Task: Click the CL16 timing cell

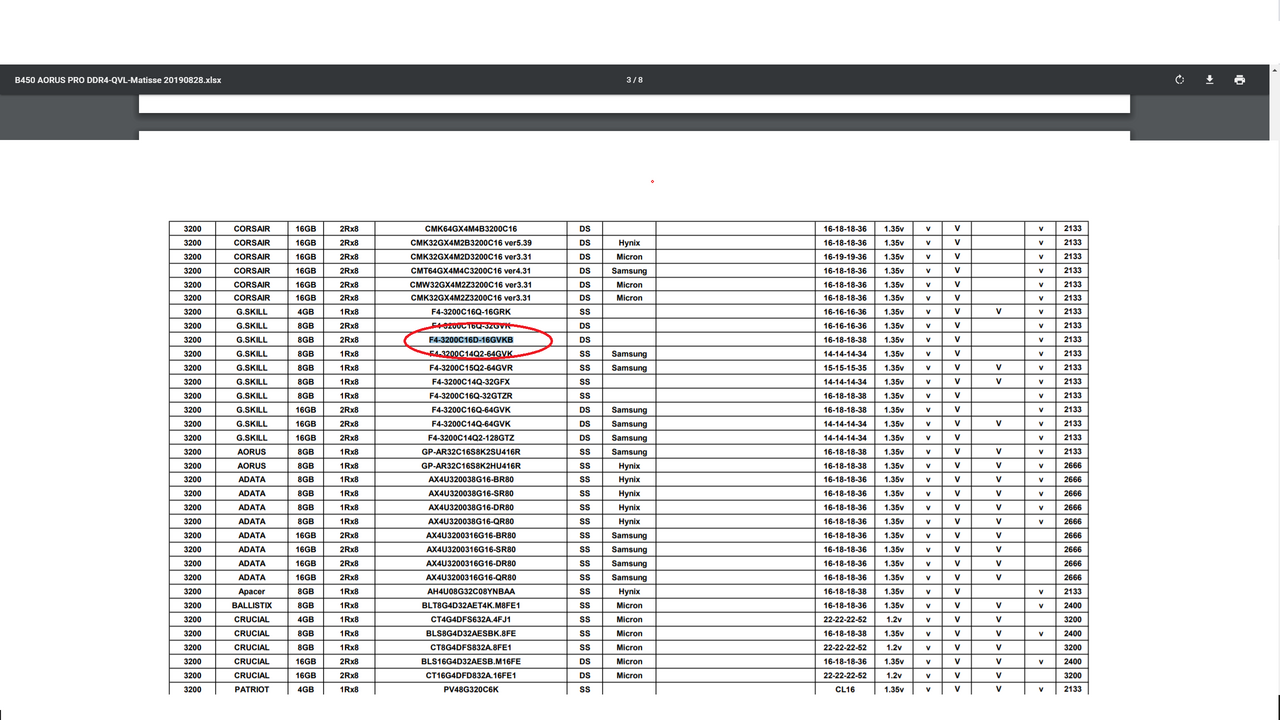Action: pyautogui.click(x=845, y=690)
